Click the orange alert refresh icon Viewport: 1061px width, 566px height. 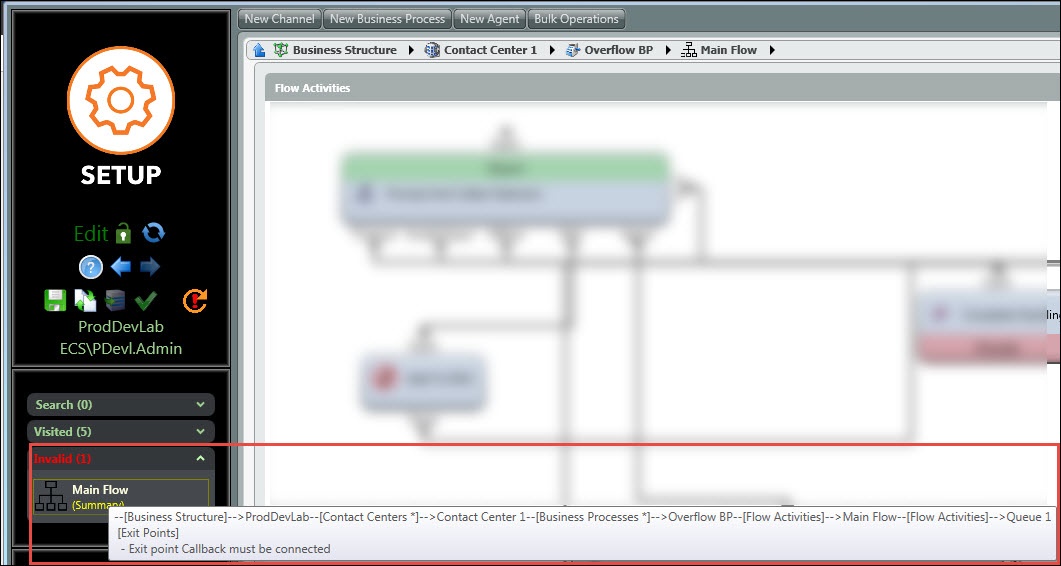pyautogui.click(x=195, y=300)
